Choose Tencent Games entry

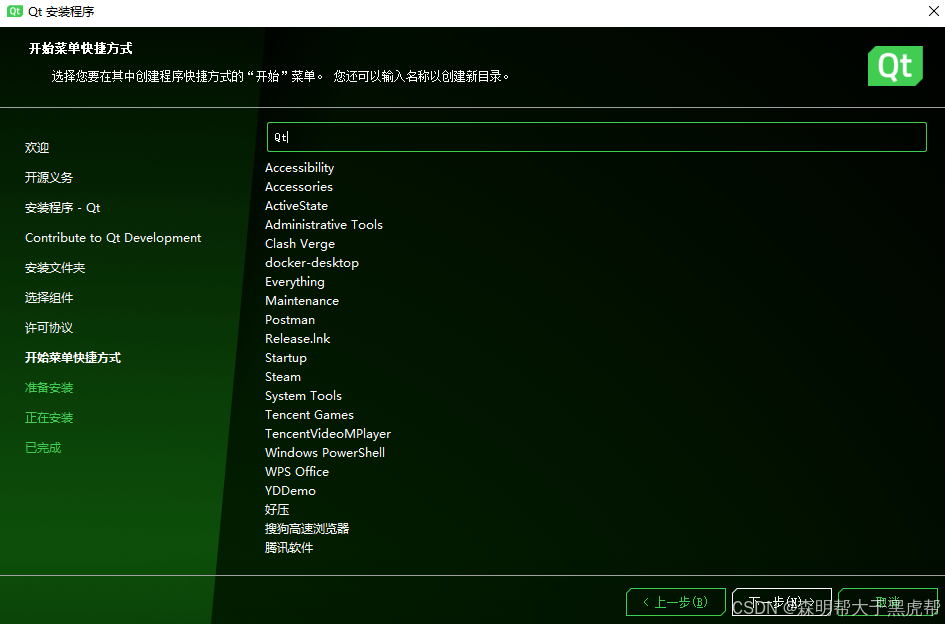pos(309,415)
